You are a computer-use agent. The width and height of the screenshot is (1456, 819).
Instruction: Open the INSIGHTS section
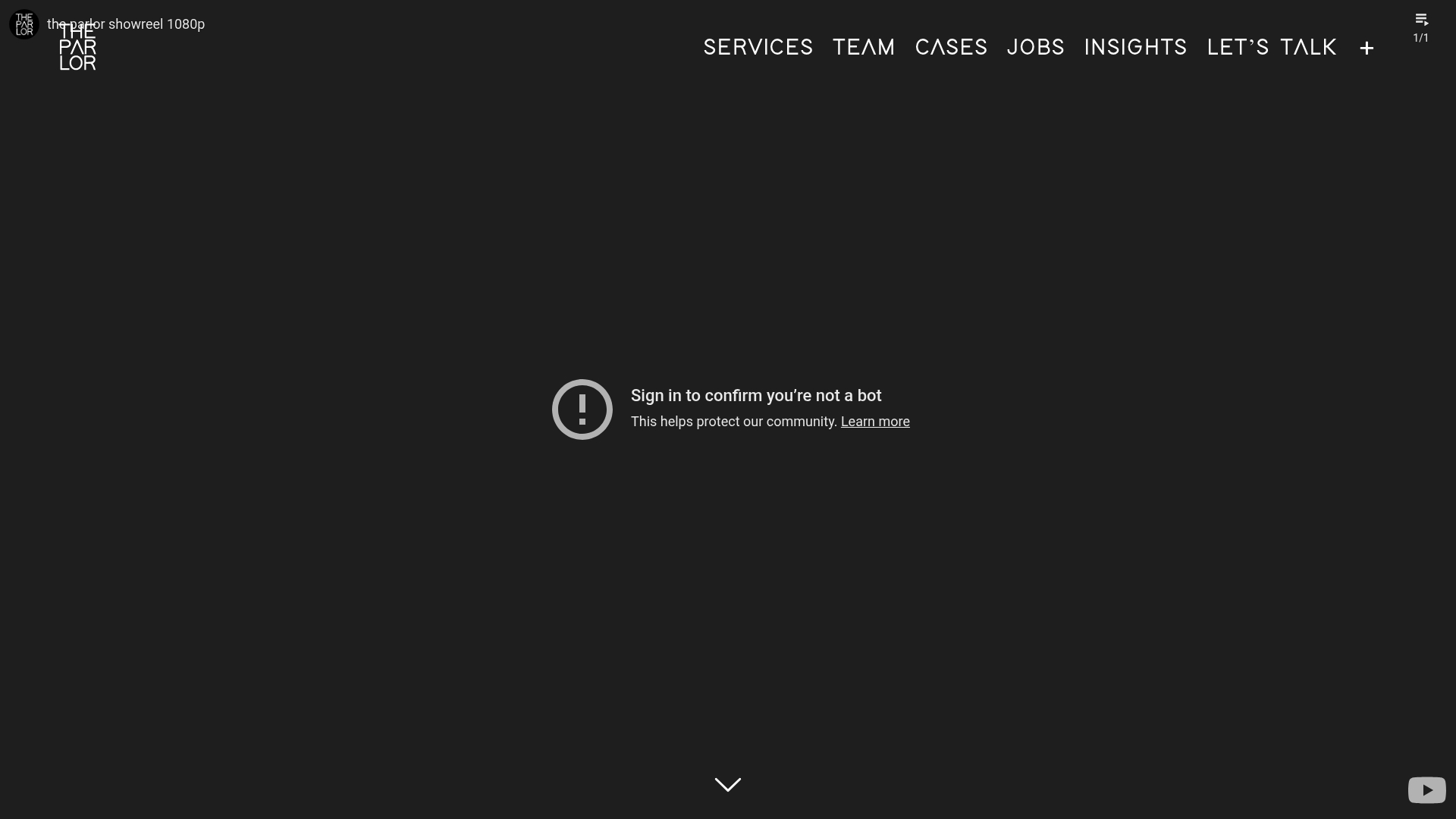tap(1135, 47)
